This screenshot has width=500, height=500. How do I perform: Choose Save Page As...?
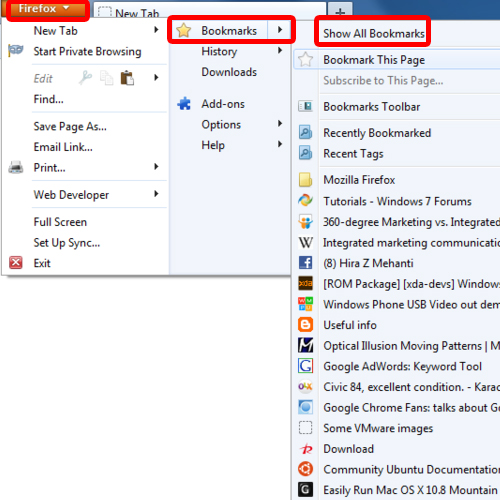(70, 127)
